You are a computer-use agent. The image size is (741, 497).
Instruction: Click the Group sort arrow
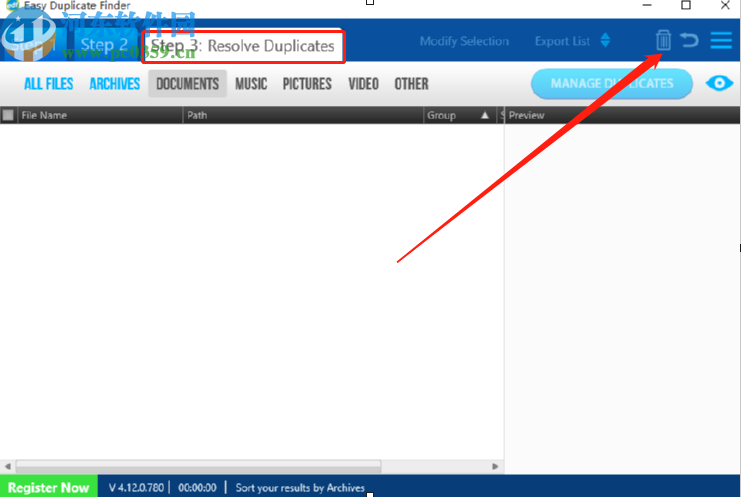click(485, 115)
